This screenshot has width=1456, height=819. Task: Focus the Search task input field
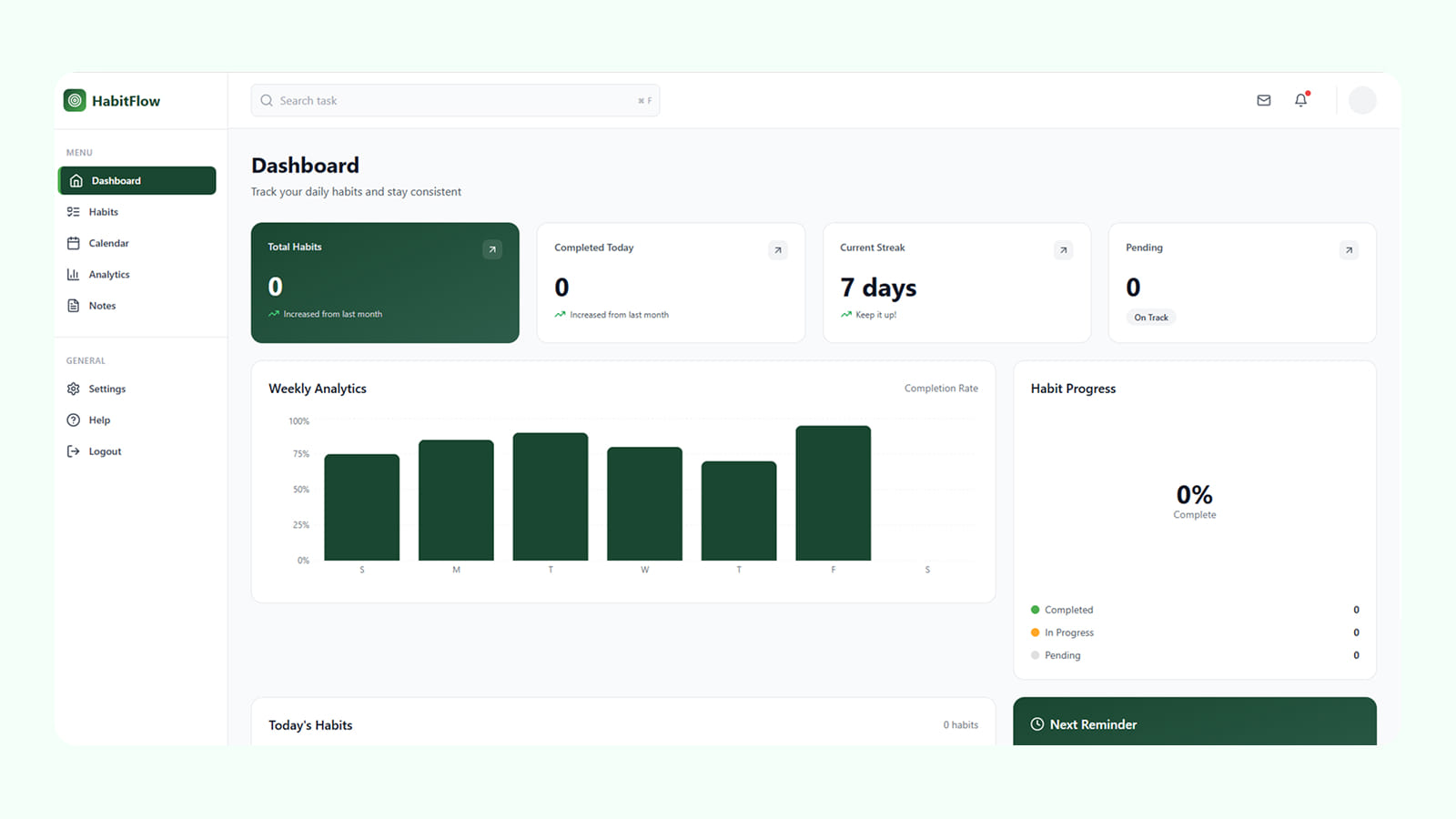(455, 100)
